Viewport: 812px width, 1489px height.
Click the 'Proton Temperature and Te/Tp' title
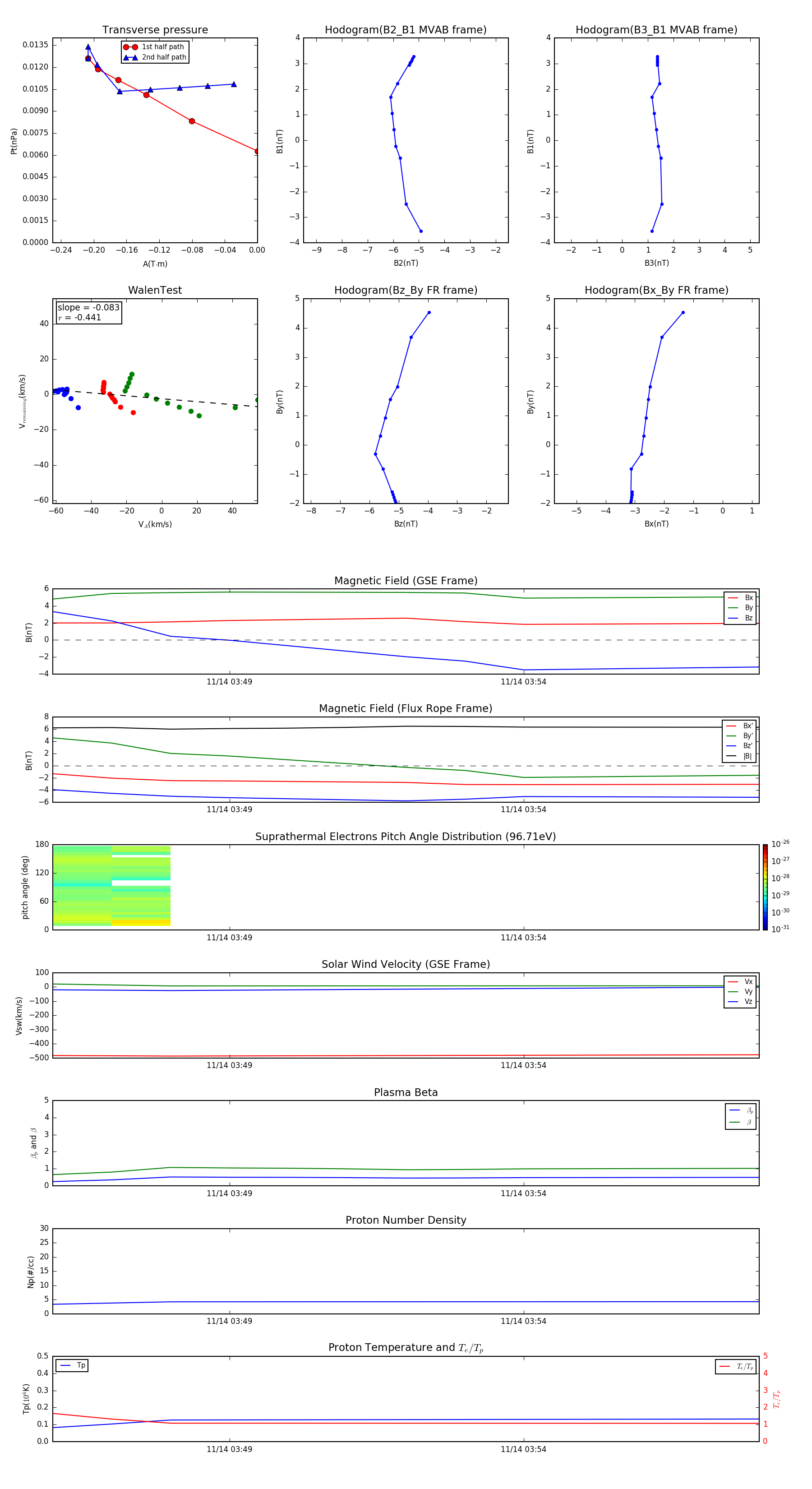pos(406,1348)
